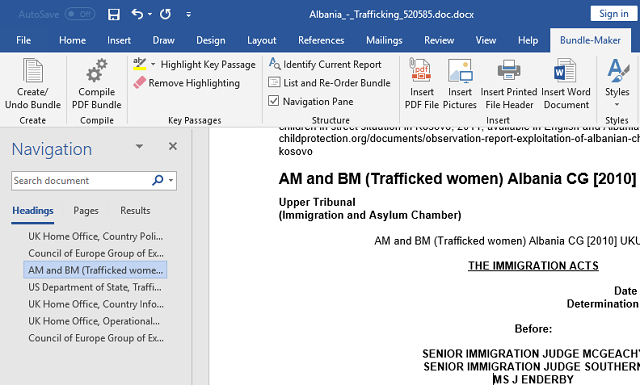Switch to the Pages navigation tab
The width and height of the screenshot is (640, 385).
(x=86, y=211)
